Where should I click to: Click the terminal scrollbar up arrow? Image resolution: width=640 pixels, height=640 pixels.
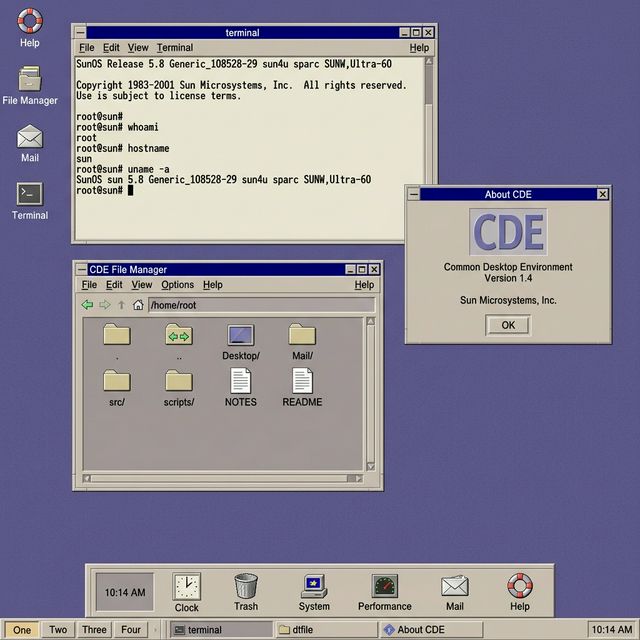click(x=428, y=62)
